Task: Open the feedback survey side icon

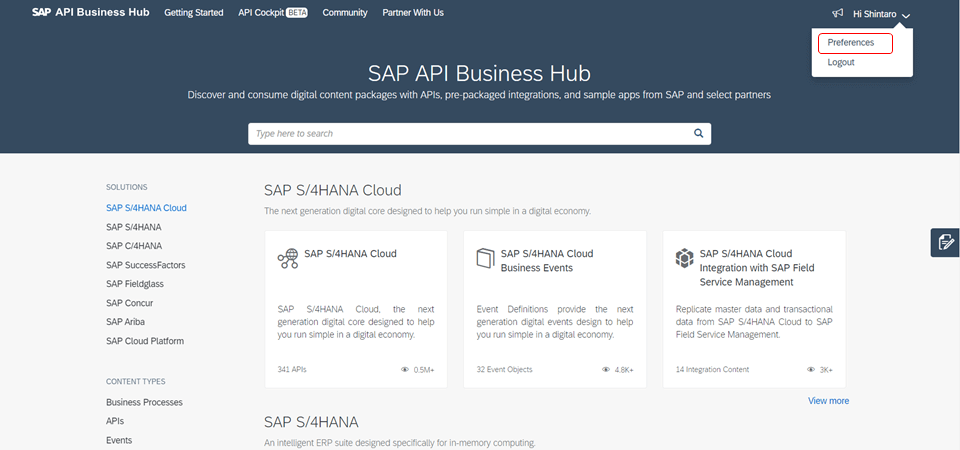Action: (944, 242)
